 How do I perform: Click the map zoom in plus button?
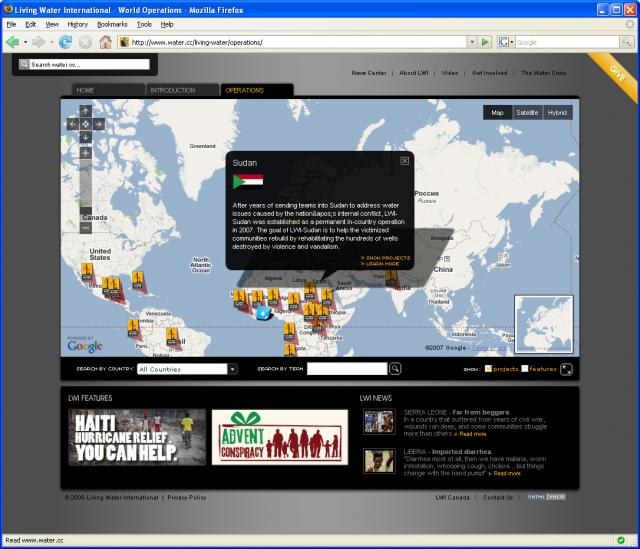click(86, 153)
